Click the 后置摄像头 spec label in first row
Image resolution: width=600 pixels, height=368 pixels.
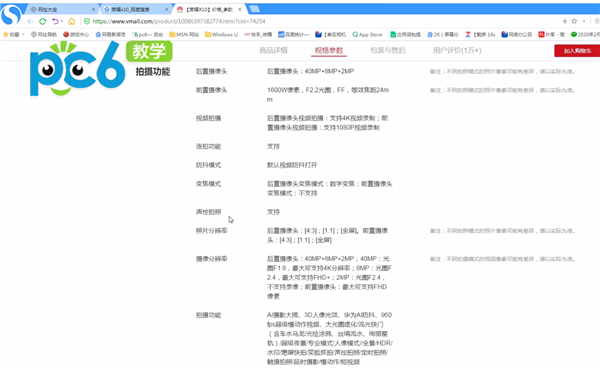tap(211, 71)
